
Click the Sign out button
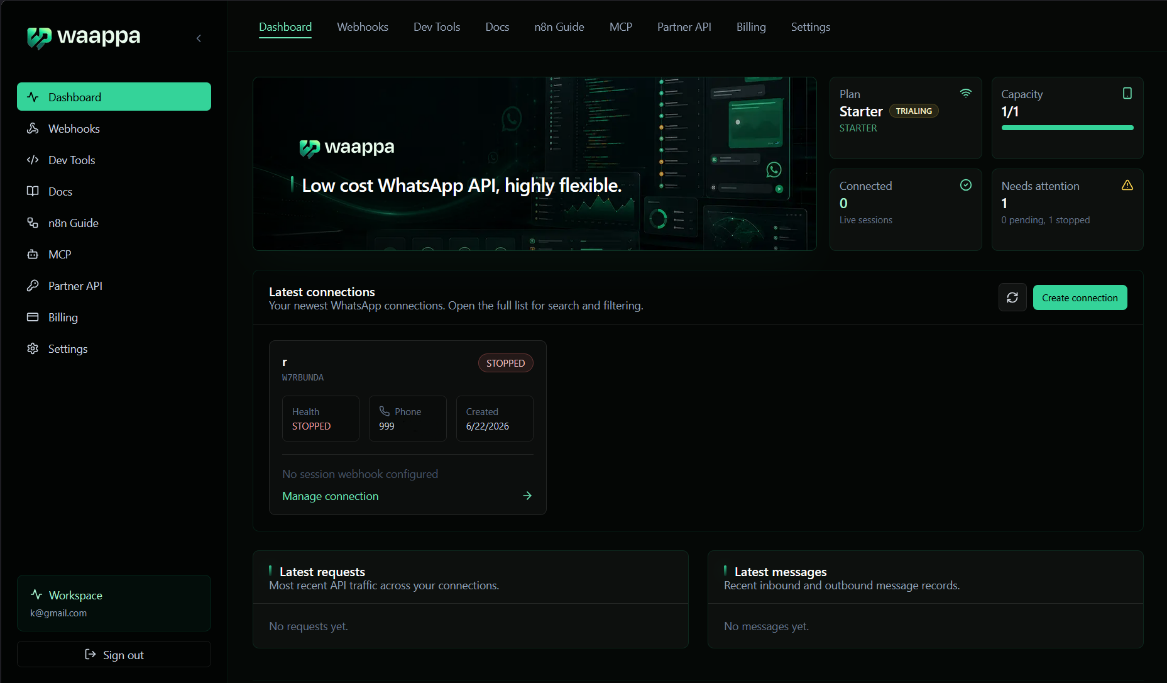pyautogui.click(x=114, y=655)
